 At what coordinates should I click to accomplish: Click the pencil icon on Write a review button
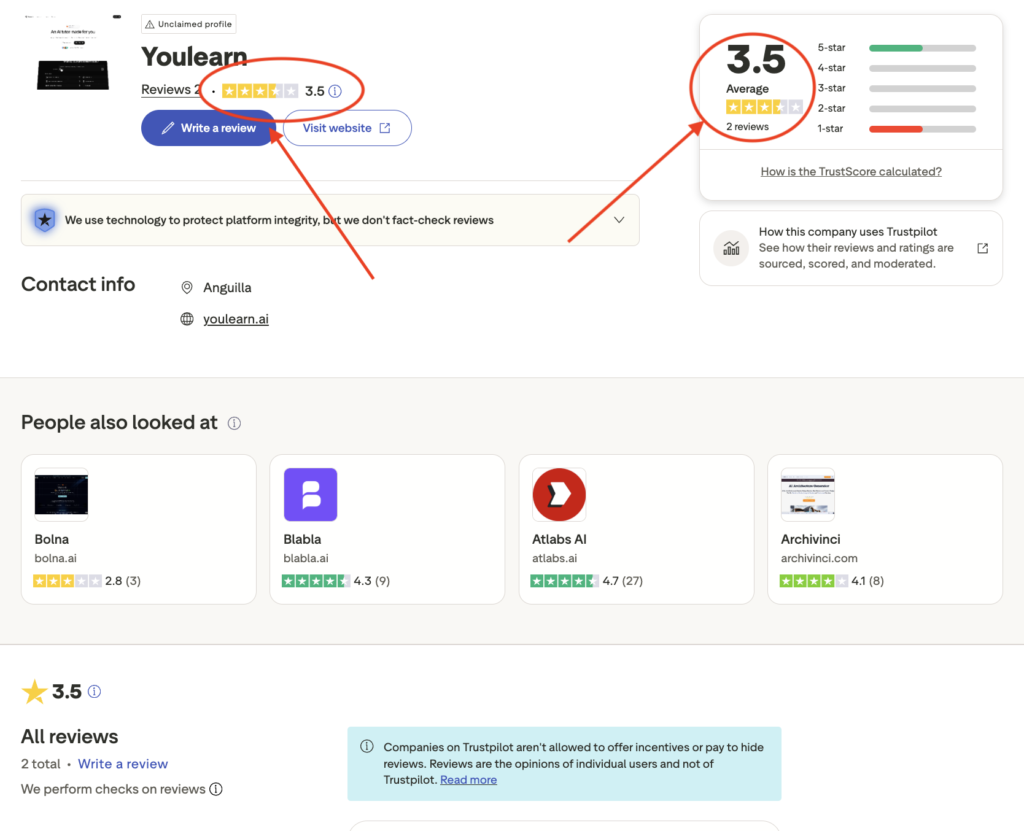(168, 128)
